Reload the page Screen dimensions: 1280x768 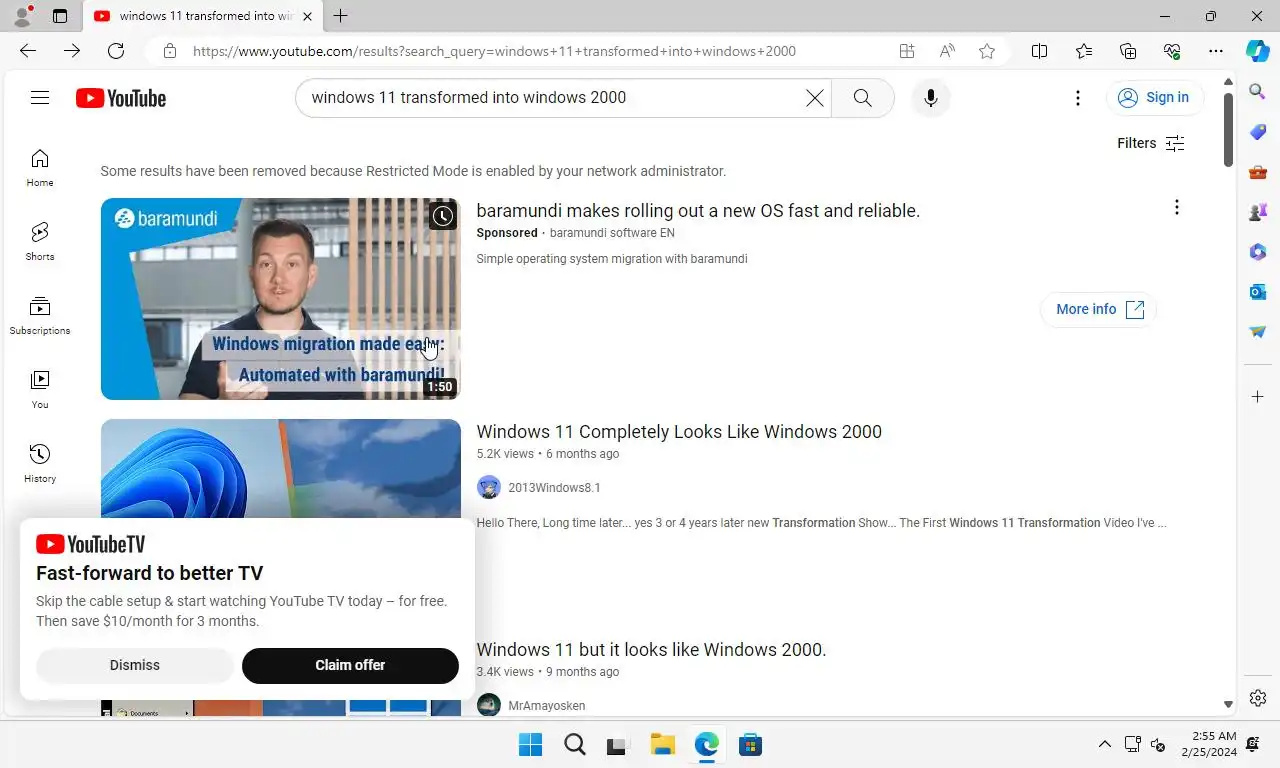[x=116, y=51]
